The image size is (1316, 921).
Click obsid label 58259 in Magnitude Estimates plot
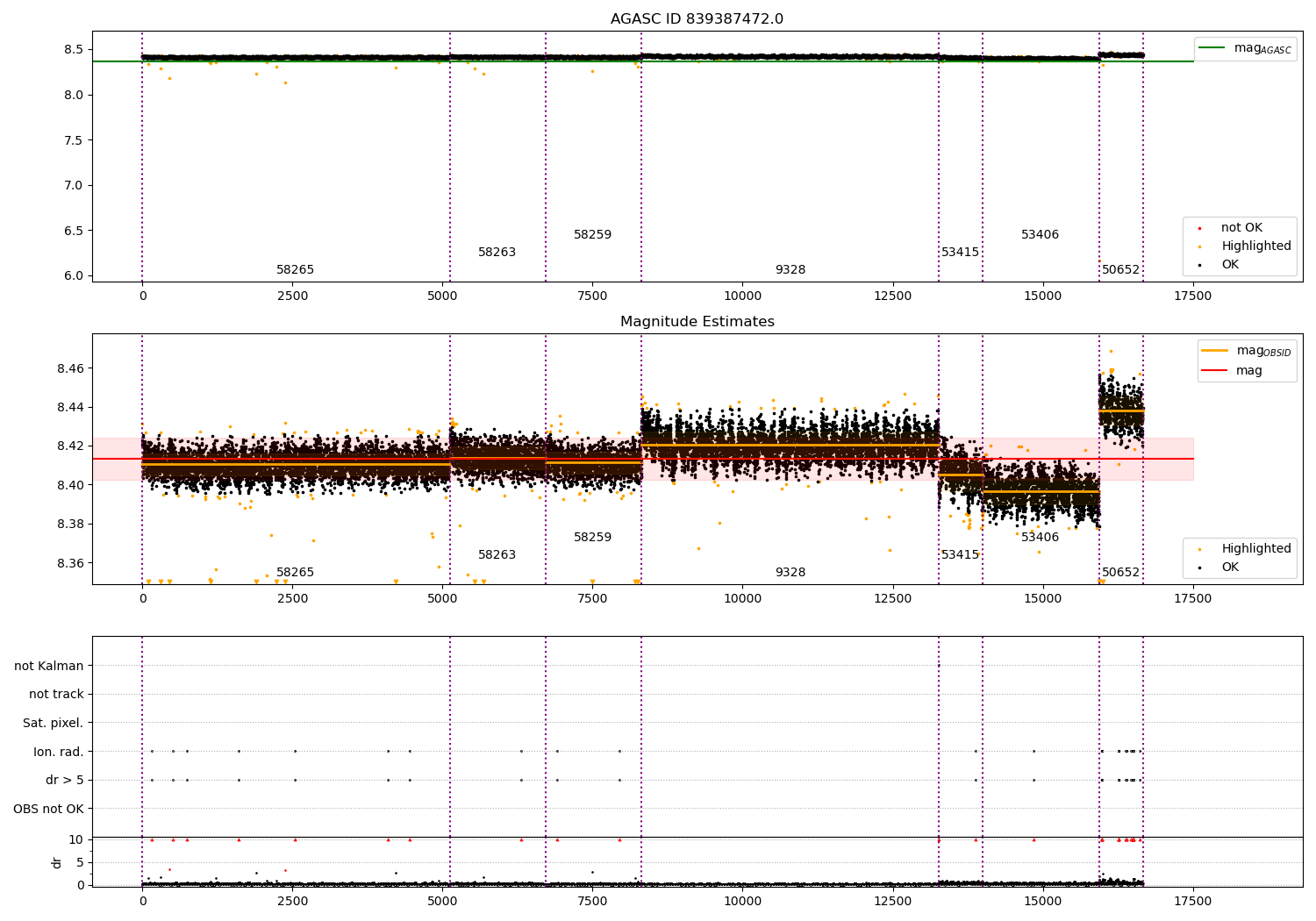click(x=592, y=538)
